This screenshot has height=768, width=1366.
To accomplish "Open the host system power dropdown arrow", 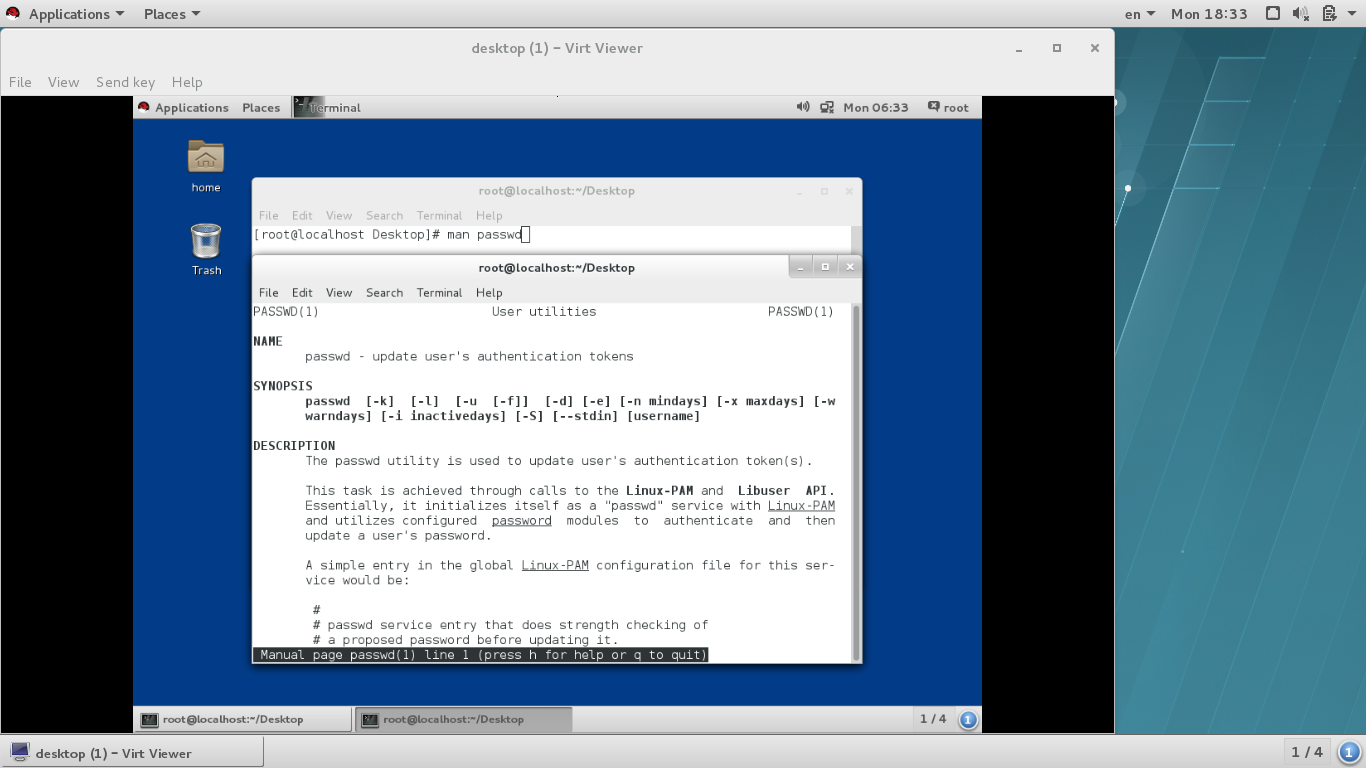I will 1352,14.
